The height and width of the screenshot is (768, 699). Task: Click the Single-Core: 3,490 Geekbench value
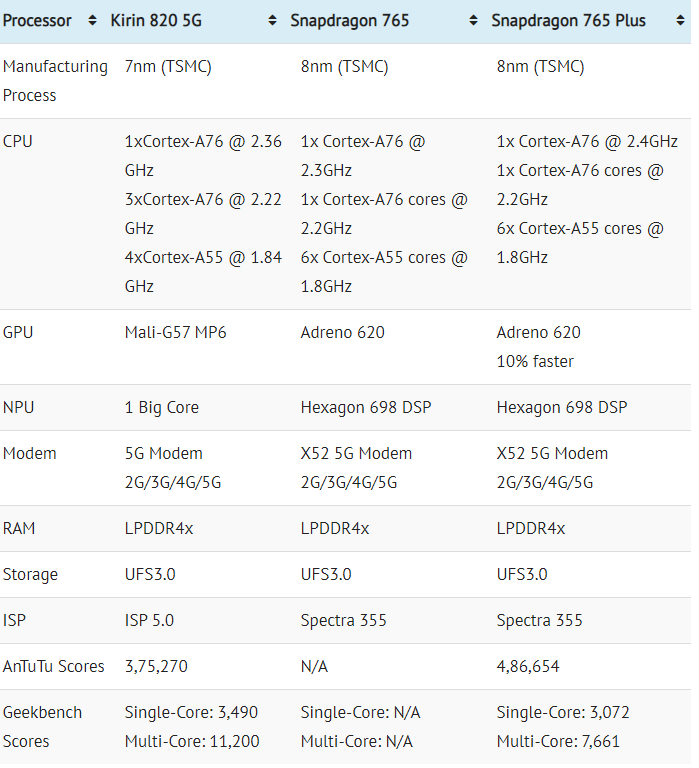click(191, 712)
